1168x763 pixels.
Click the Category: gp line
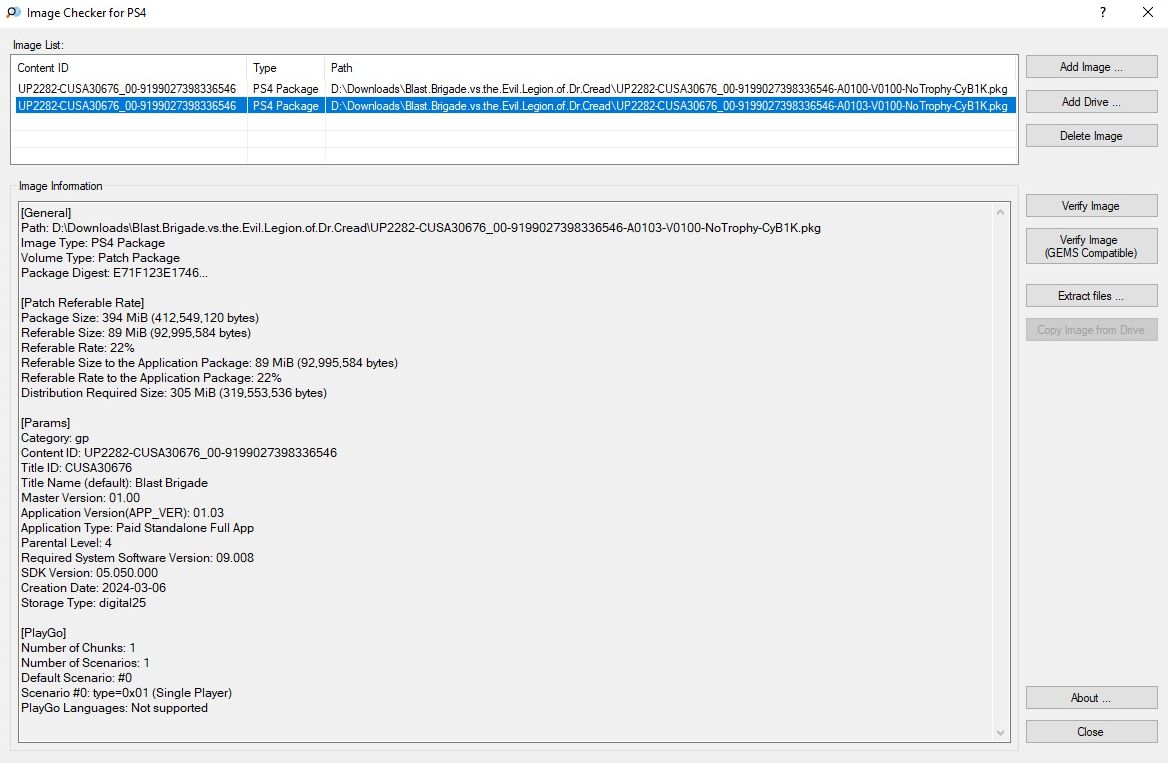pos(55,438)
